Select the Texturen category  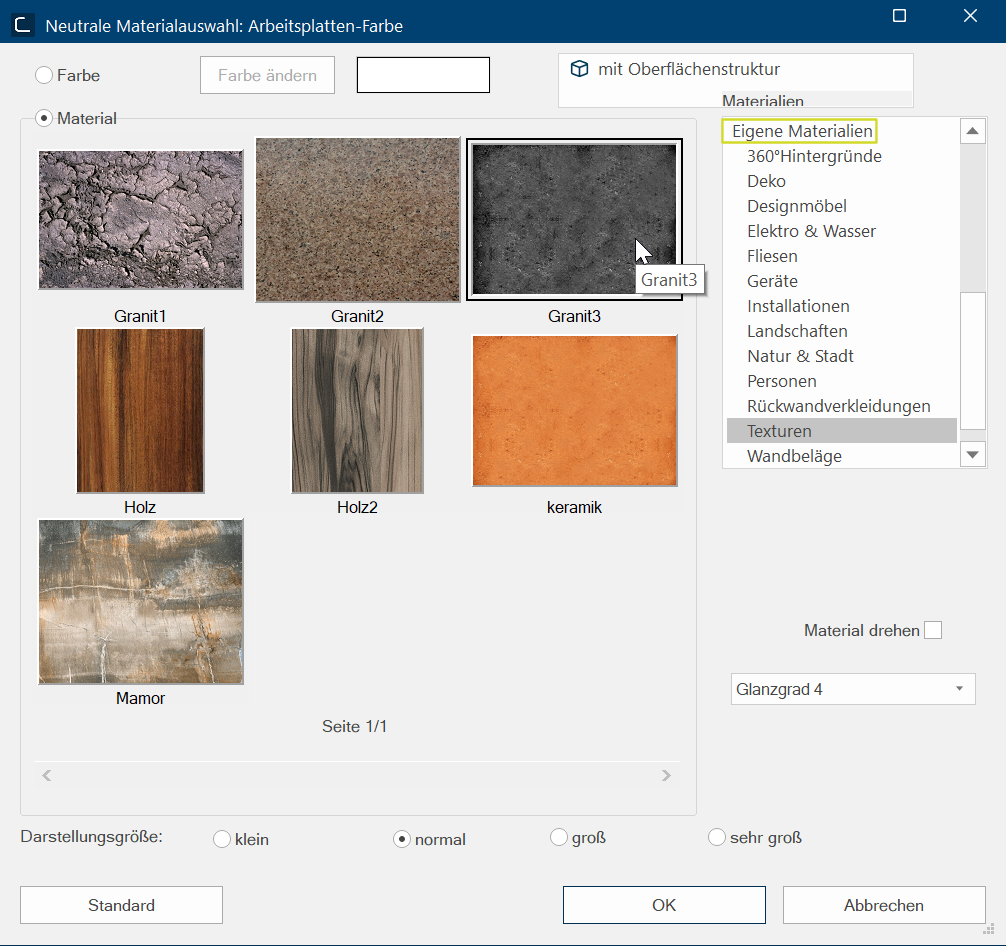[x=842, y=431]
